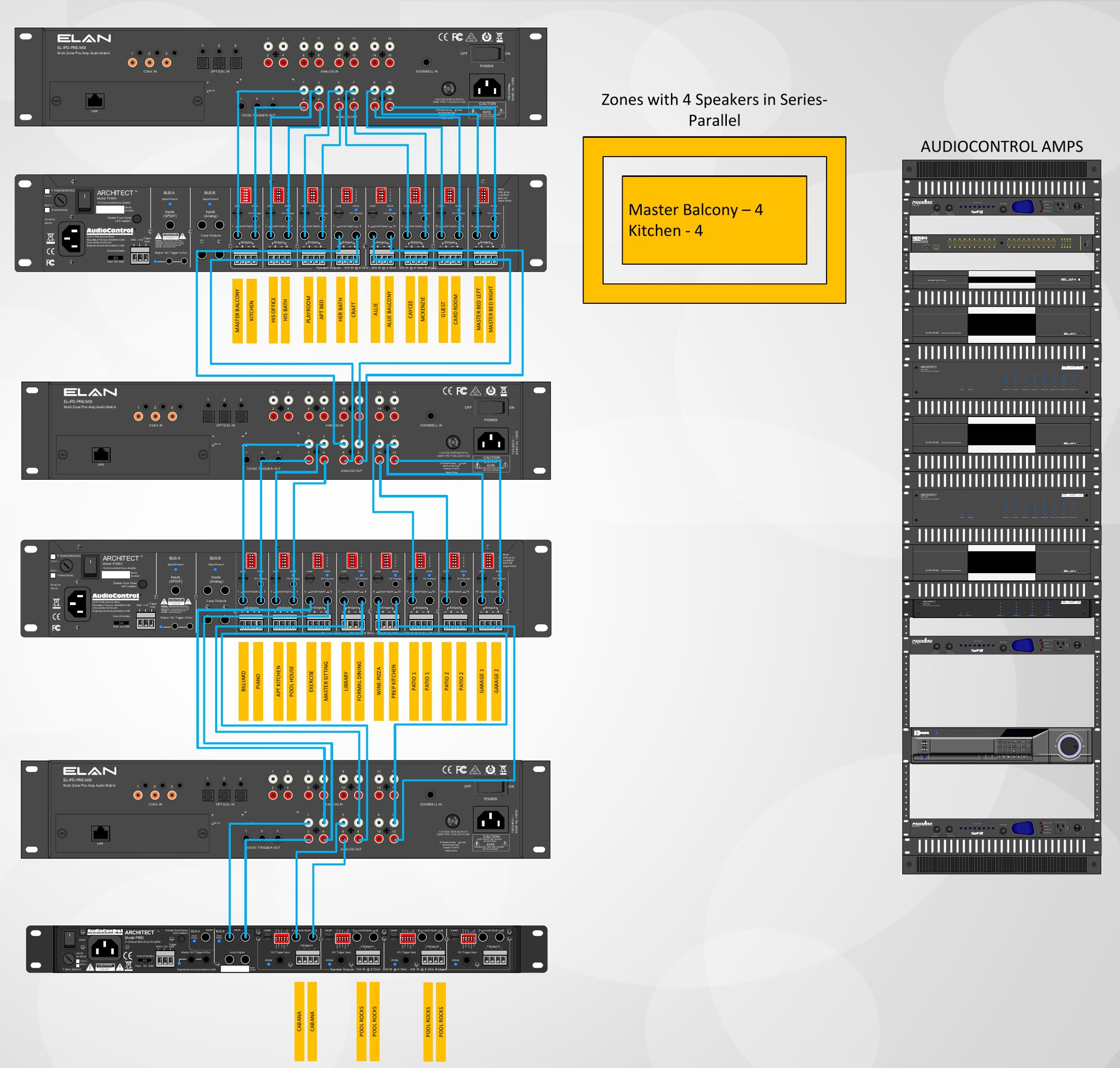Screen dimensions: 1120x1068
Task: Select the 'Zones with 4 Speakers in Series-Parallel' title
Action: tap(715, 110)
